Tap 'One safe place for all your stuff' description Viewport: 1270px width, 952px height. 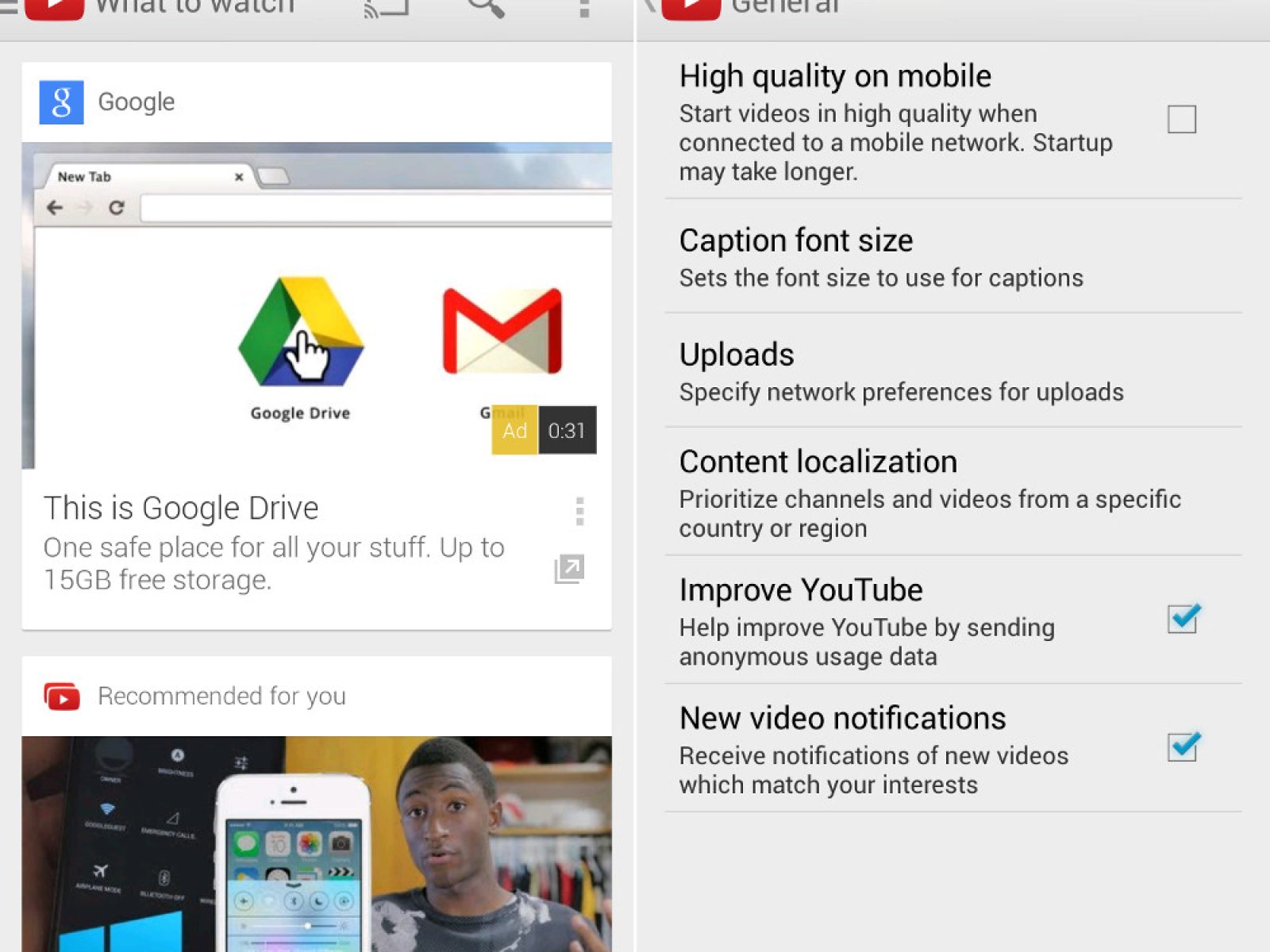(x=274, y=564)
